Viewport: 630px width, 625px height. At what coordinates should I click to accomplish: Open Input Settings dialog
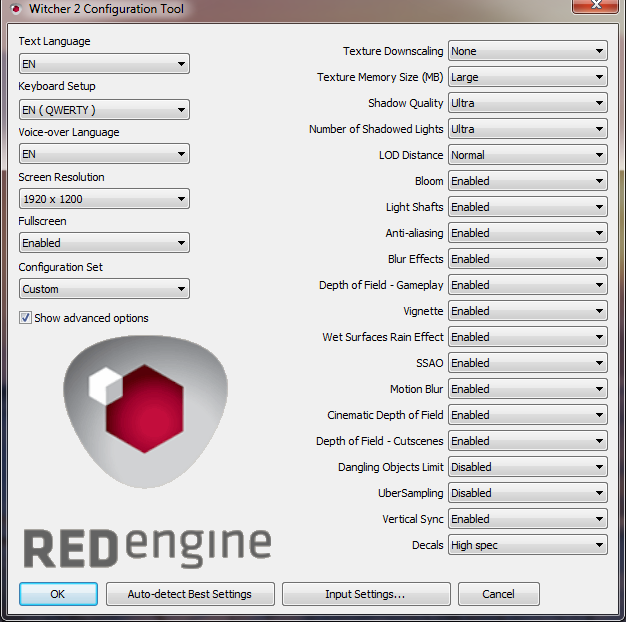(x=366, y=594)
